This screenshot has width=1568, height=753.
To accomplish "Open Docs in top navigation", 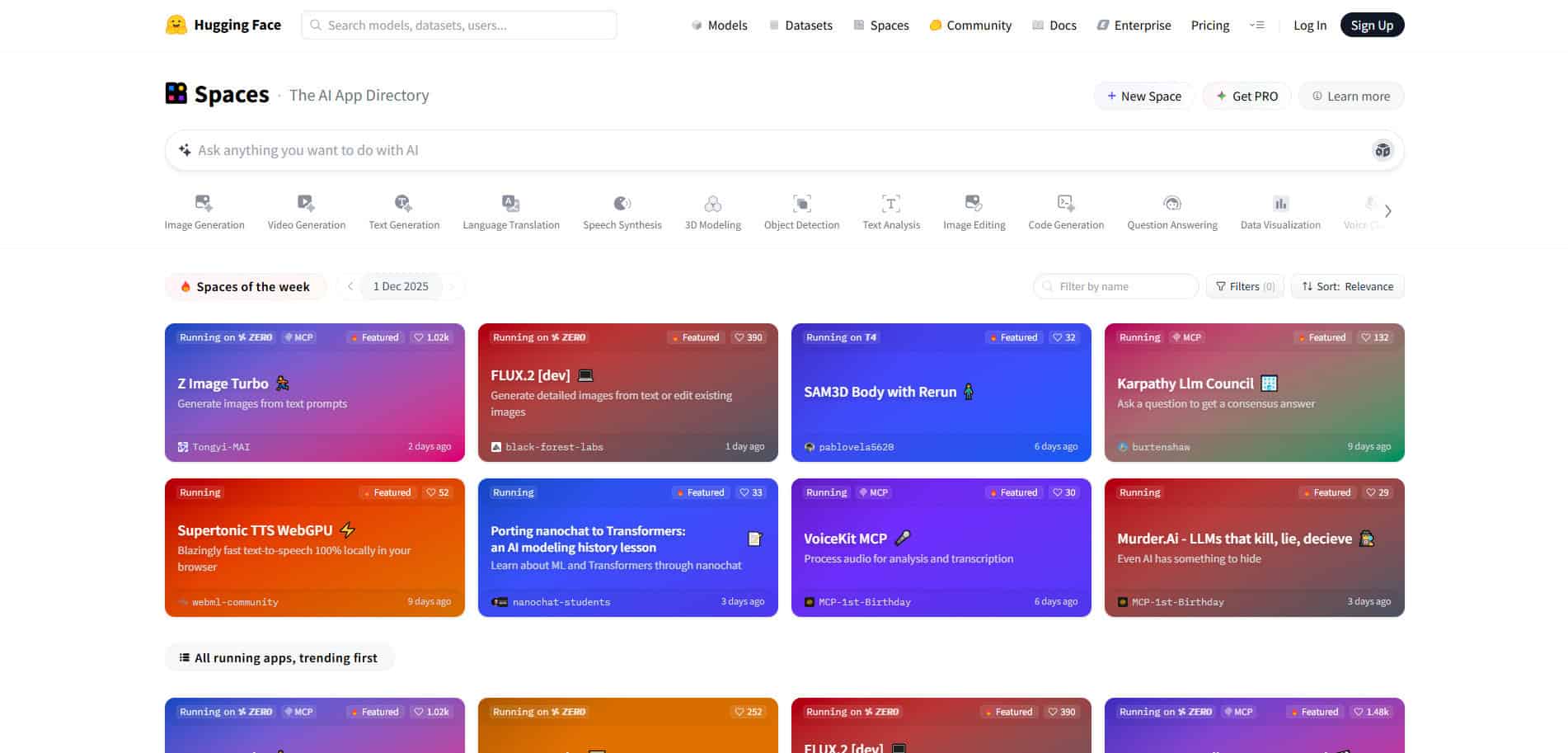I will [1054, 26].
